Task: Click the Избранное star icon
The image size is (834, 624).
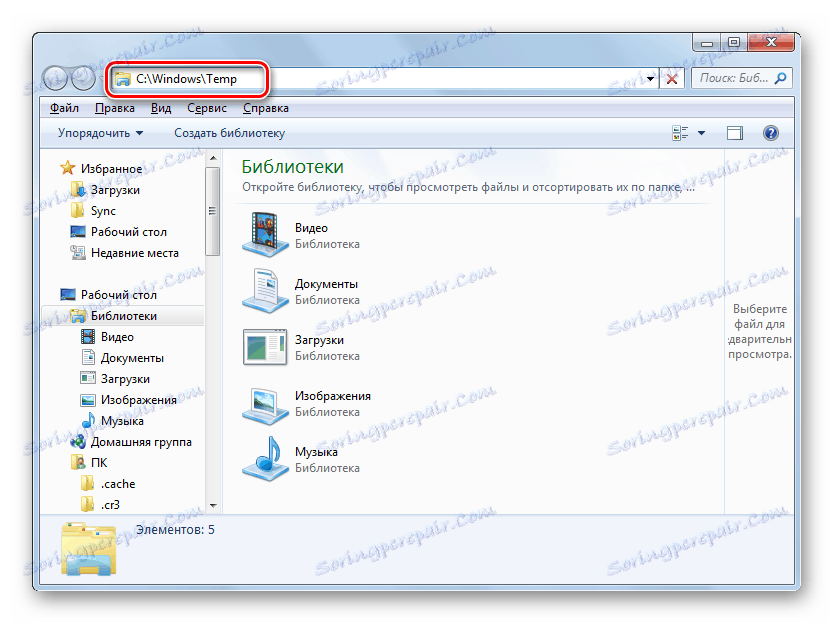Action: (68, 168)
